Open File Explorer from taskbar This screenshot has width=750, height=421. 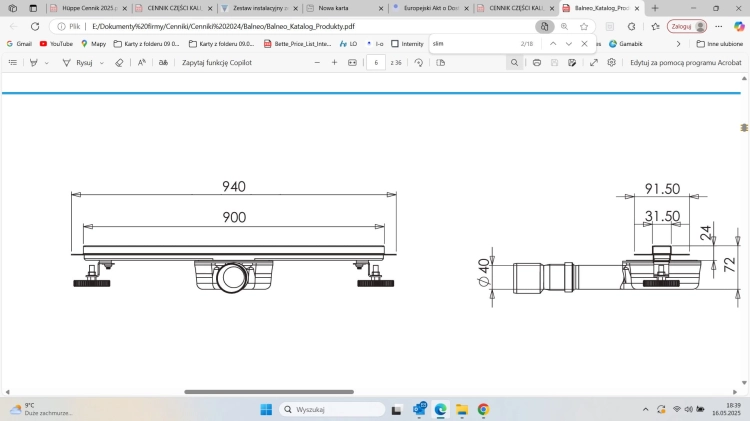[462, 410]
